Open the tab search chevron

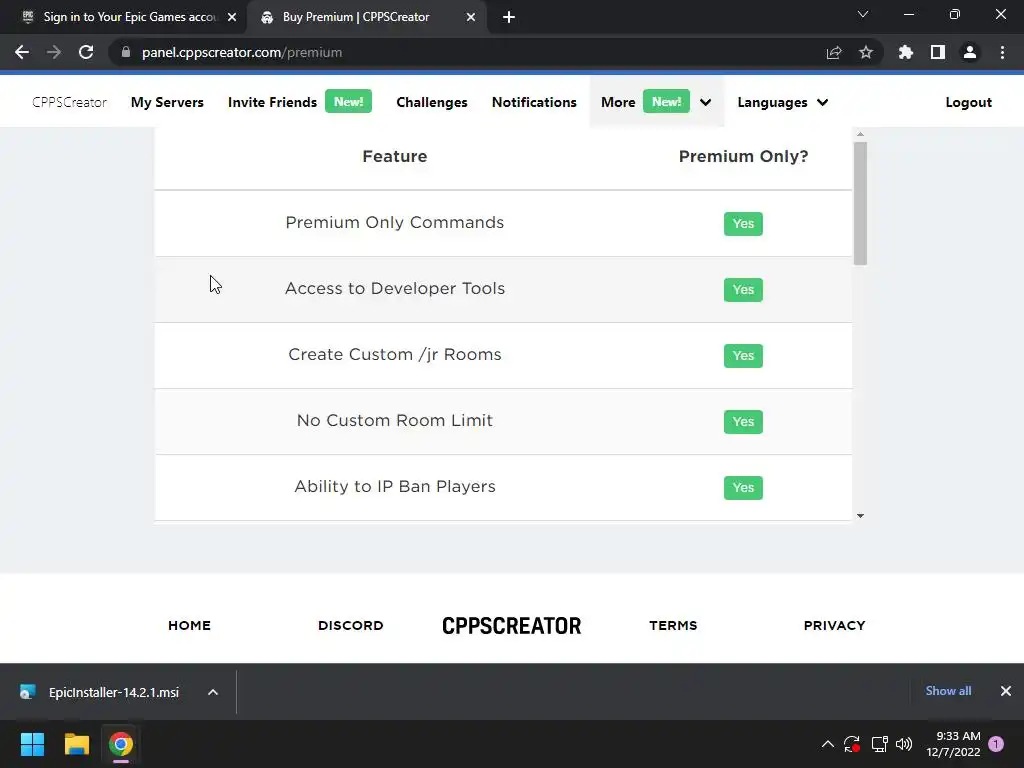(863, 14)
